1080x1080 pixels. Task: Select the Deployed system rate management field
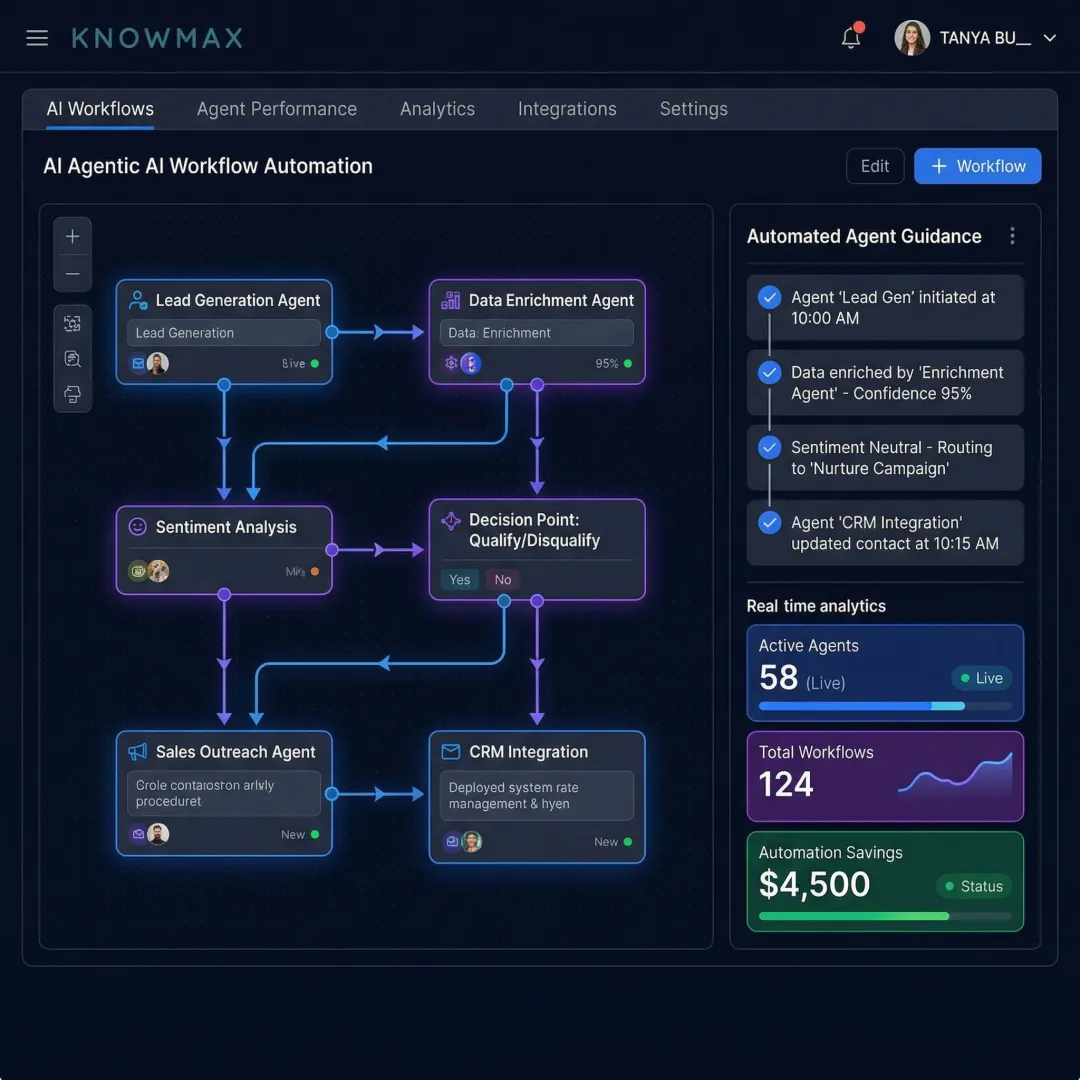coord(537,796)
